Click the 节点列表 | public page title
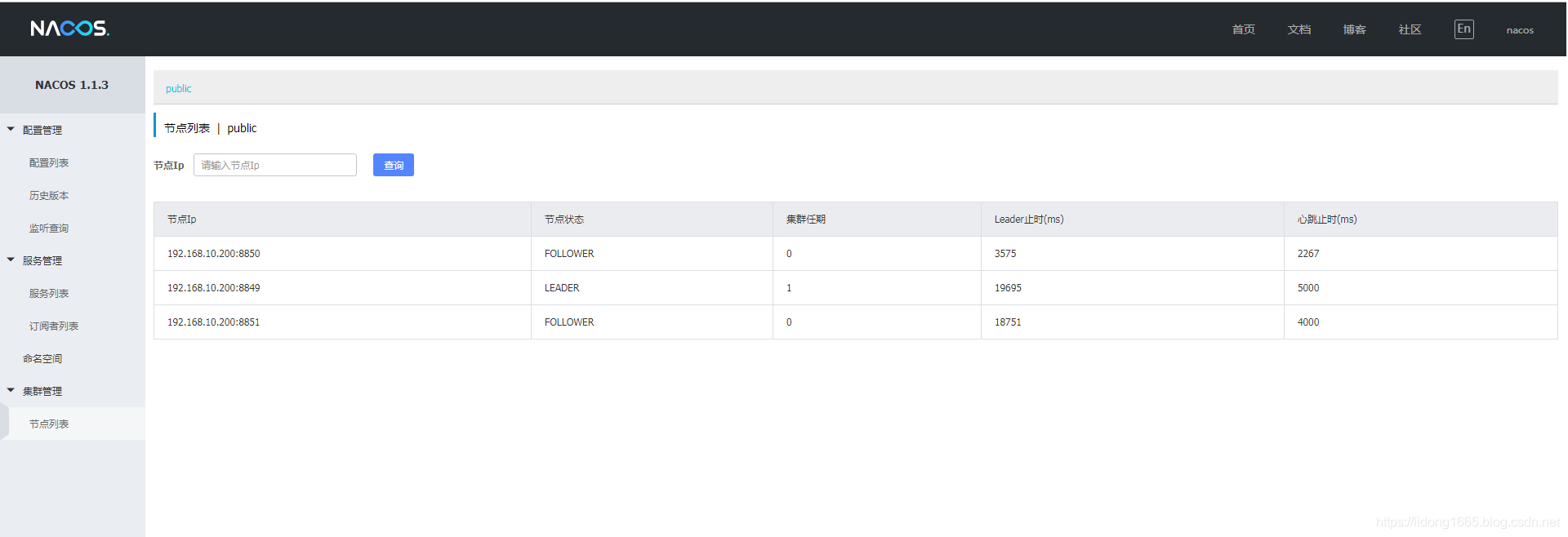Image resolution: width=1568 pixels, height=537 pixels. coord(210,128)
